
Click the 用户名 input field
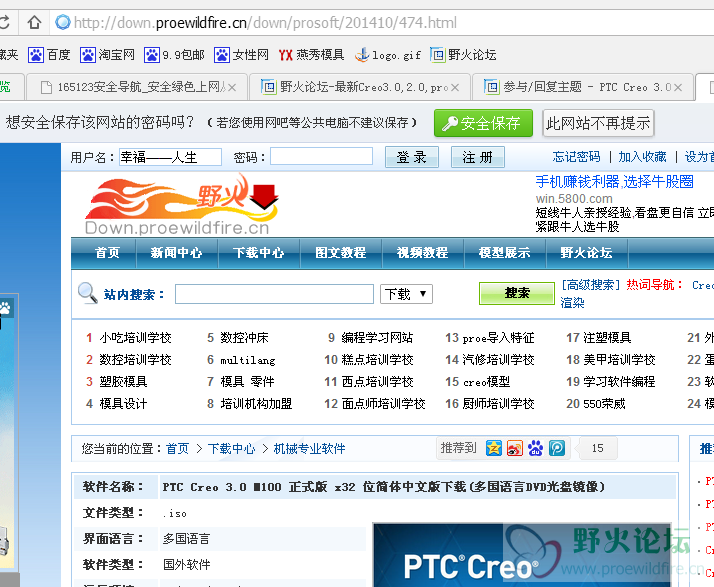[170, 157]
